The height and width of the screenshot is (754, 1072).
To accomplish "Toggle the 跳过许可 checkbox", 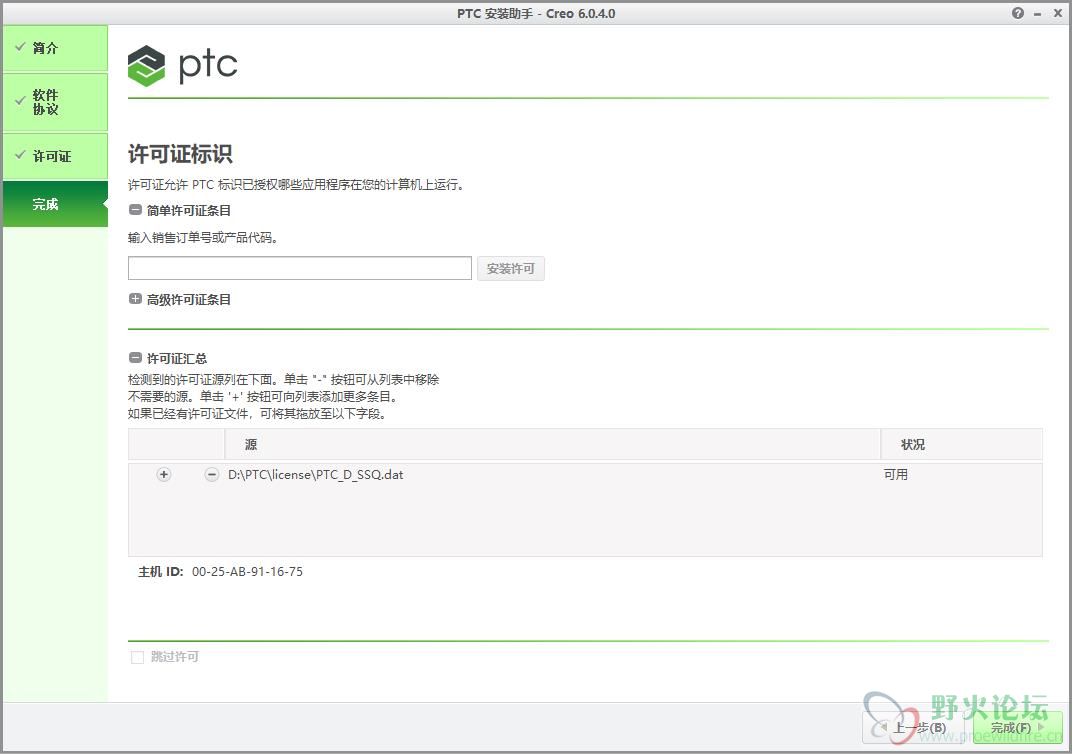I will [137, 657].
